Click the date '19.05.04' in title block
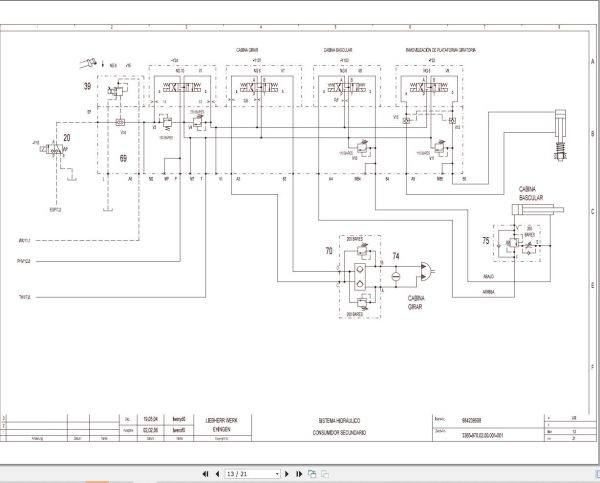 tap(150, 419)
